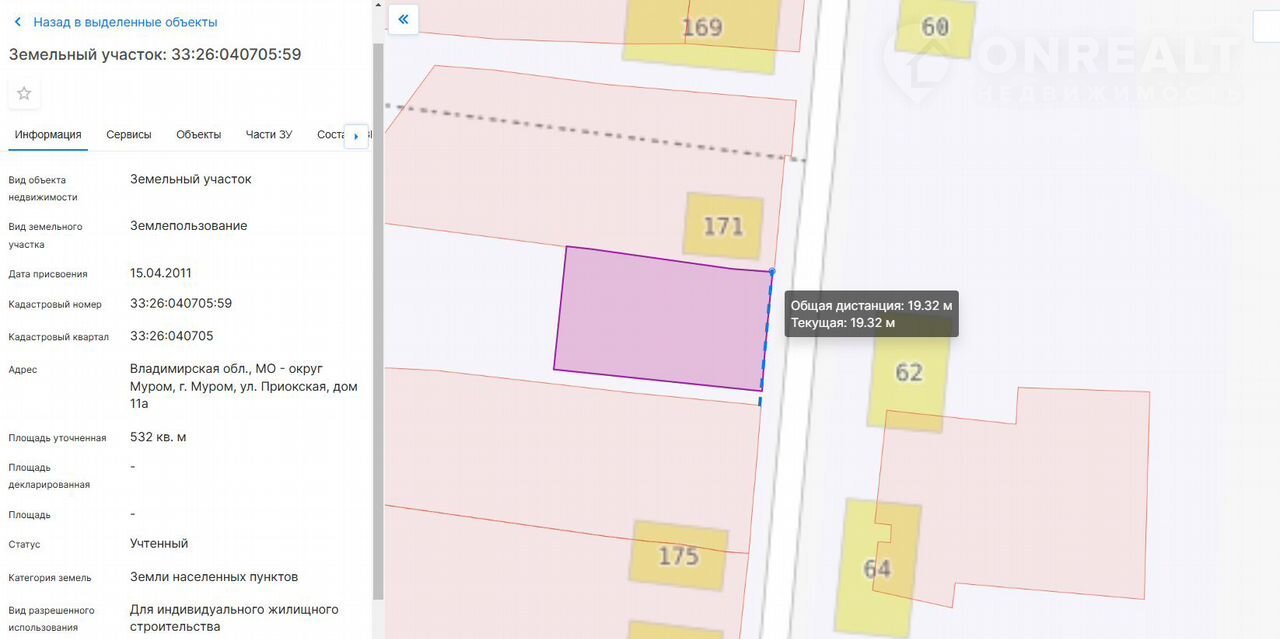1280x639 pixels.
Task: Collapse the side panel with double-chevron button
Action: coord(403,19)
